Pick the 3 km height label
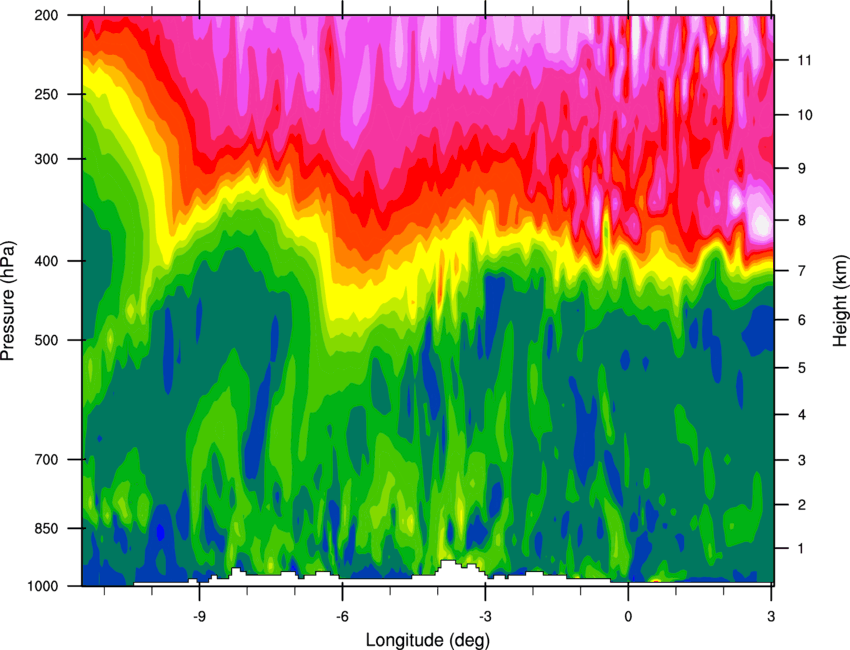 click(801, 460)
